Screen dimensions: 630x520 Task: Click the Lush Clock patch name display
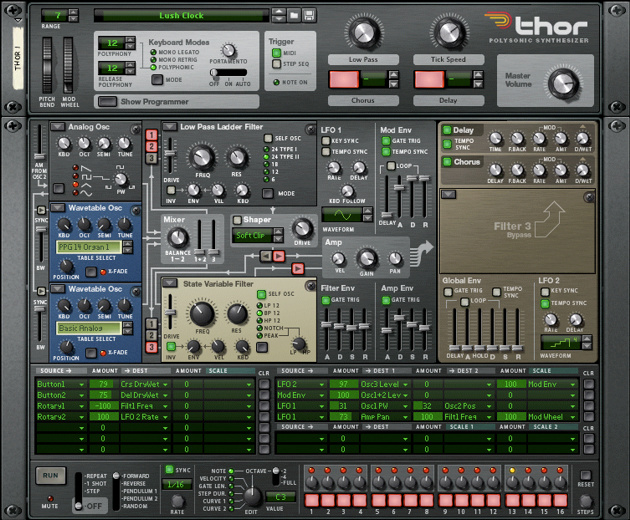pyautogui.click(x=182, y=16)
